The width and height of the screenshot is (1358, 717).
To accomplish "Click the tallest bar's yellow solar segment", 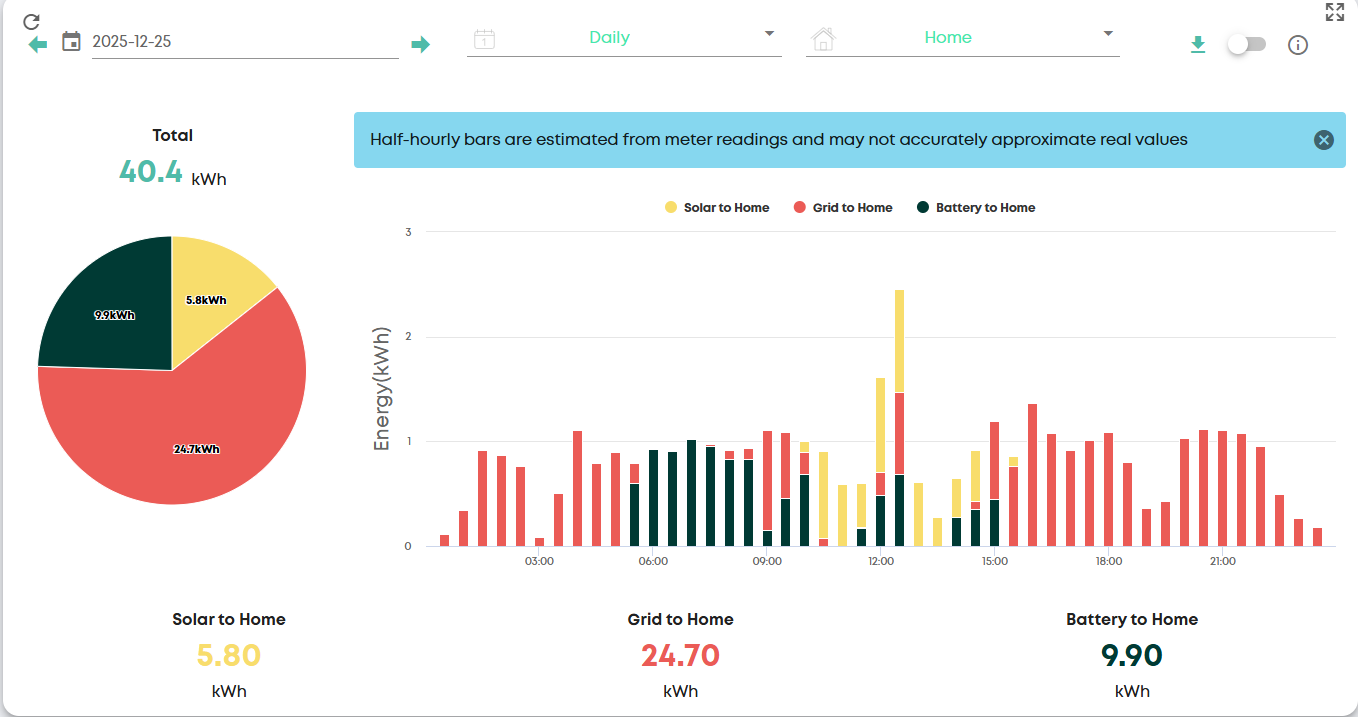I will click(x=899, y=340).
